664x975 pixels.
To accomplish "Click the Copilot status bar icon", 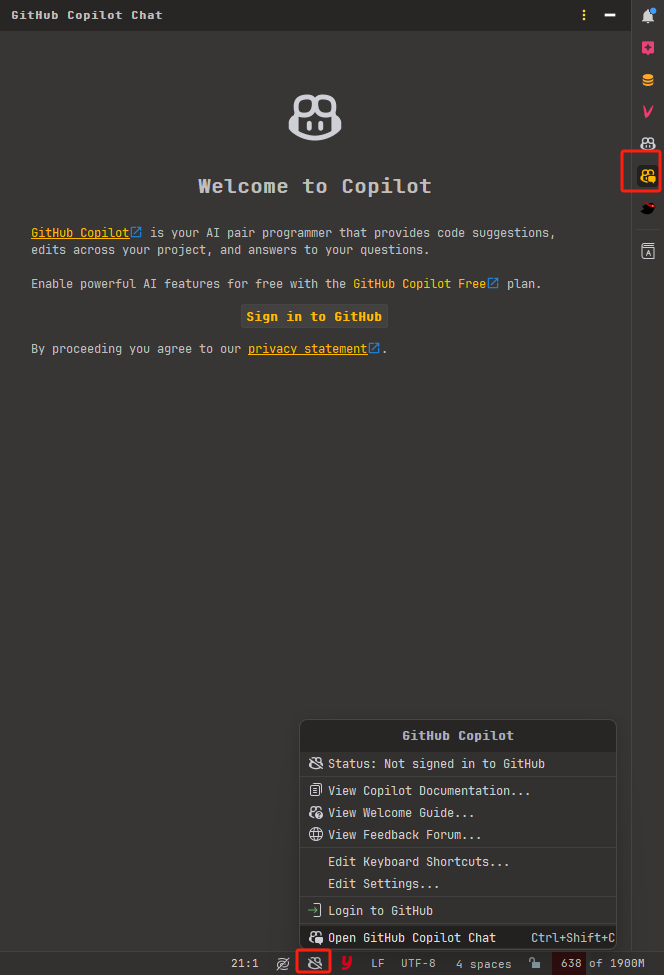I will coord(315,963).
